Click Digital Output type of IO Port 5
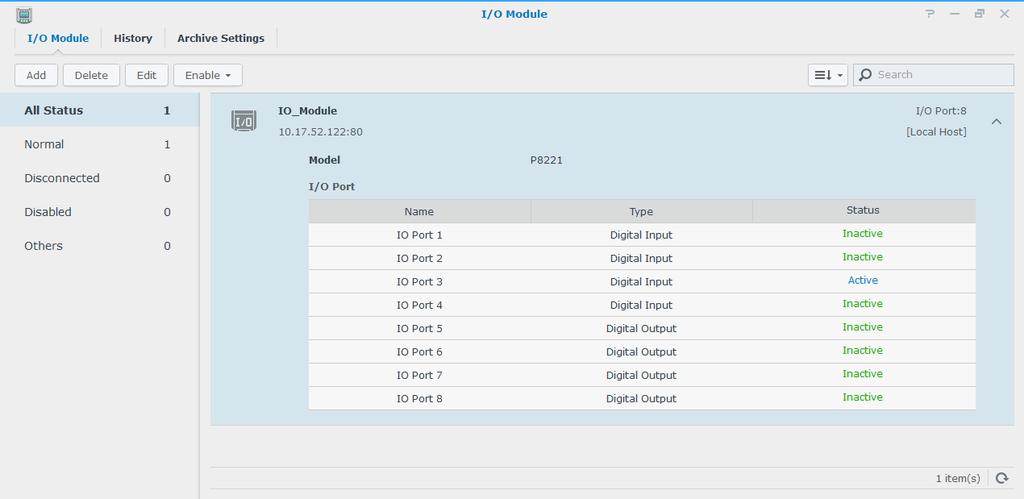 [x=641, y=329]
